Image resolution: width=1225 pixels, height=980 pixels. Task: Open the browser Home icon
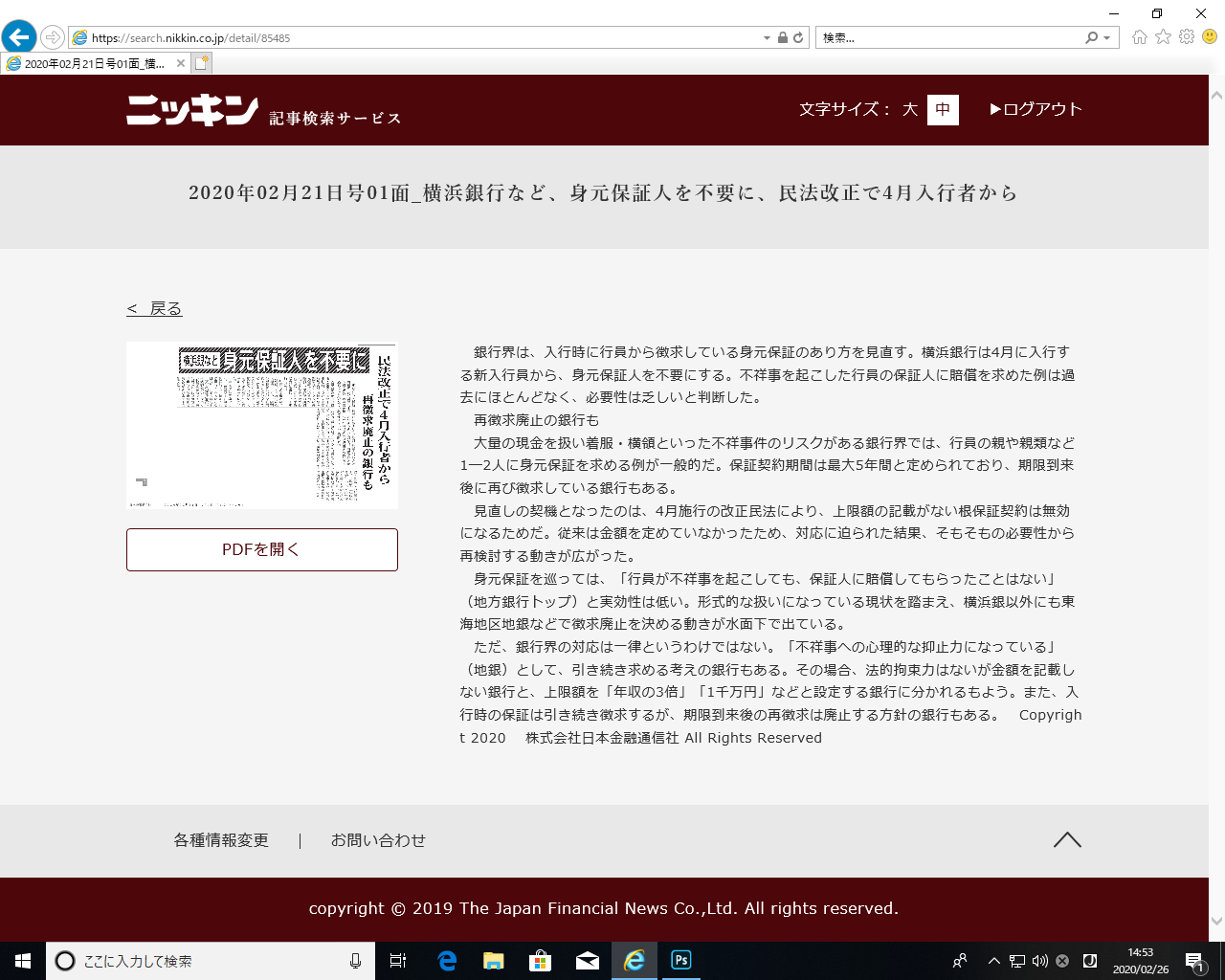1139,36
